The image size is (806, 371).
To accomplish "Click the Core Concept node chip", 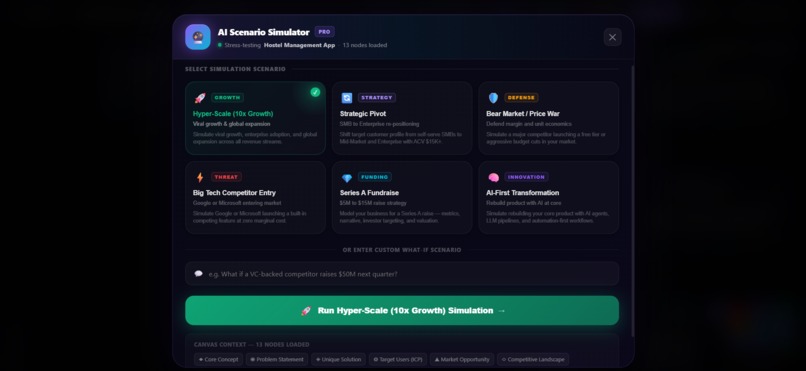I will click(218, 360).
